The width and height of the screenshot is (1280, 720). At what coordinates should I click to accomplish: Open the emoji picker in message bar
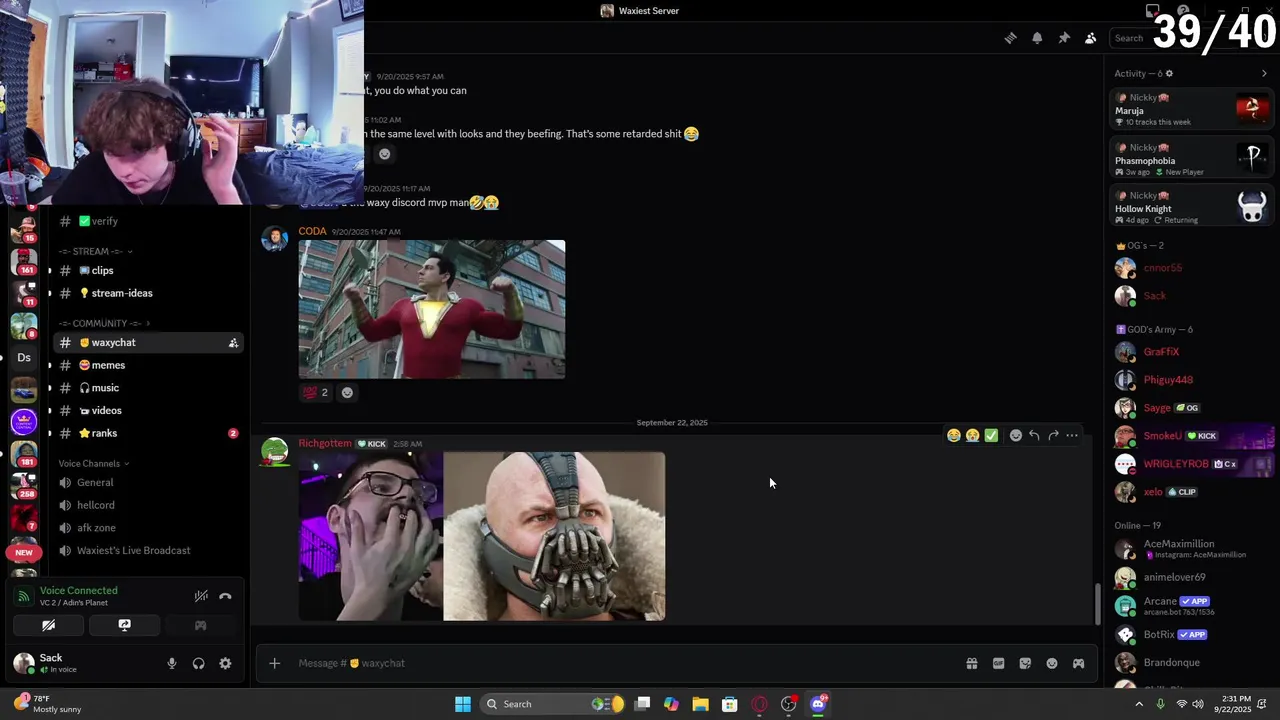1052,663
